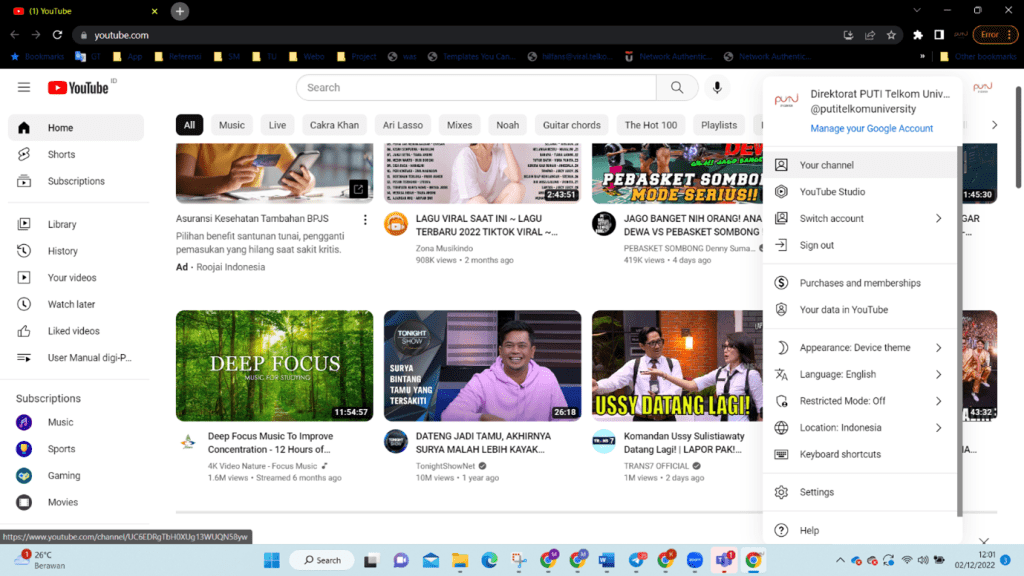Open more options for BPJS ad
Image resolution: width=1024 pixels, height=576 pixels.
pyautogui.click(x=365, y=220)
